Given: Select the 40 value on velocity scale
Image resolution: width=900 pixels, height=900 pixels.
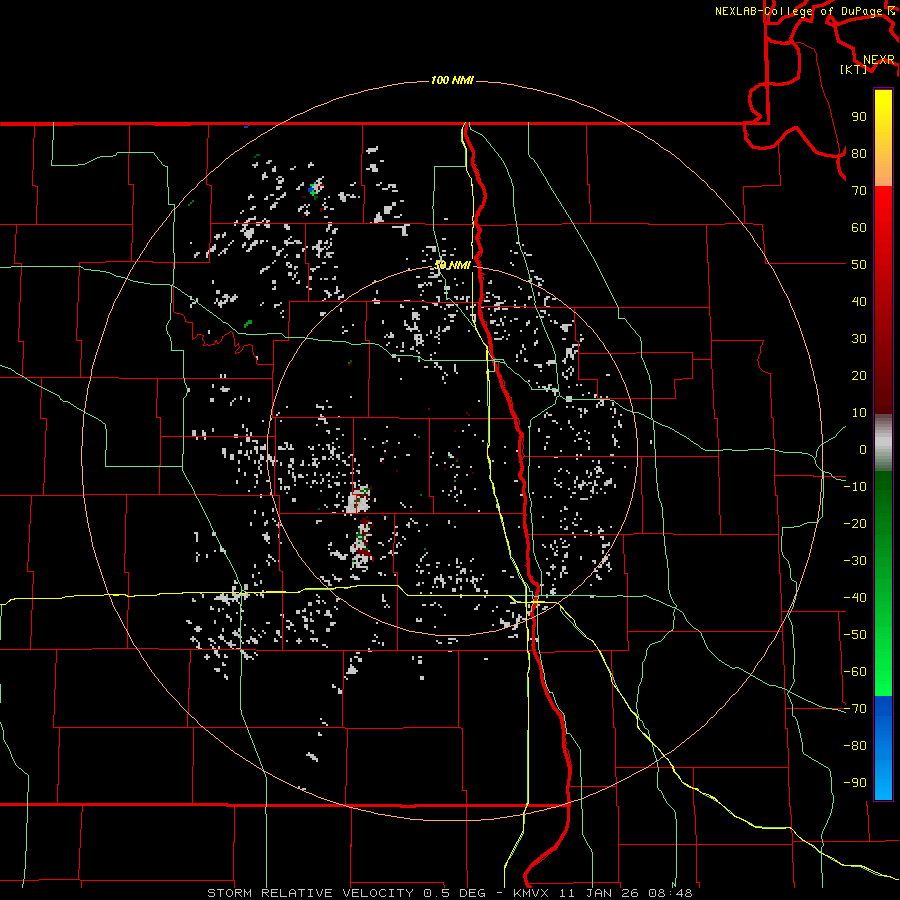Looking at the screenshot, I should (859, 302).
